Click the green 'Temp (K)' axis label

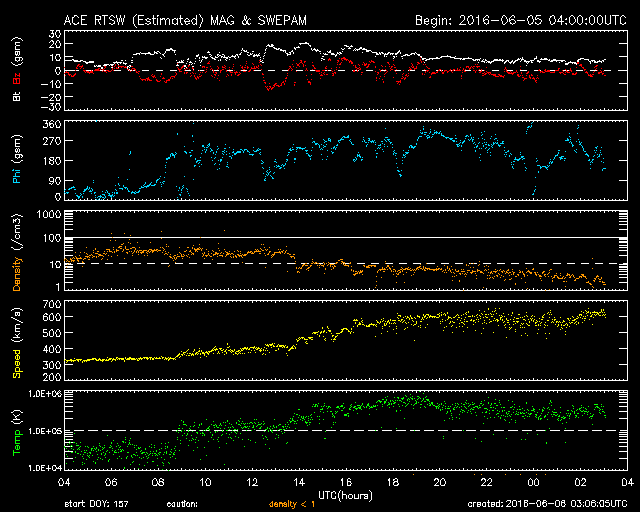click(x=17, y=432)
